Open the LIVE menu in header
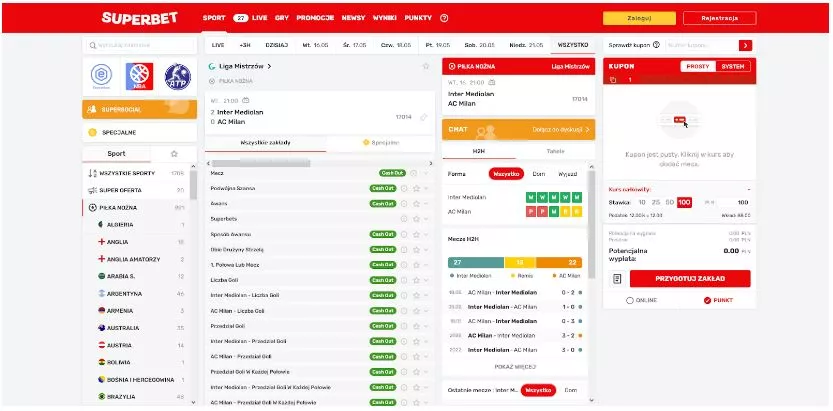Image resolution: width=833 pixels, height=411 pixels. tap(260, 18)
